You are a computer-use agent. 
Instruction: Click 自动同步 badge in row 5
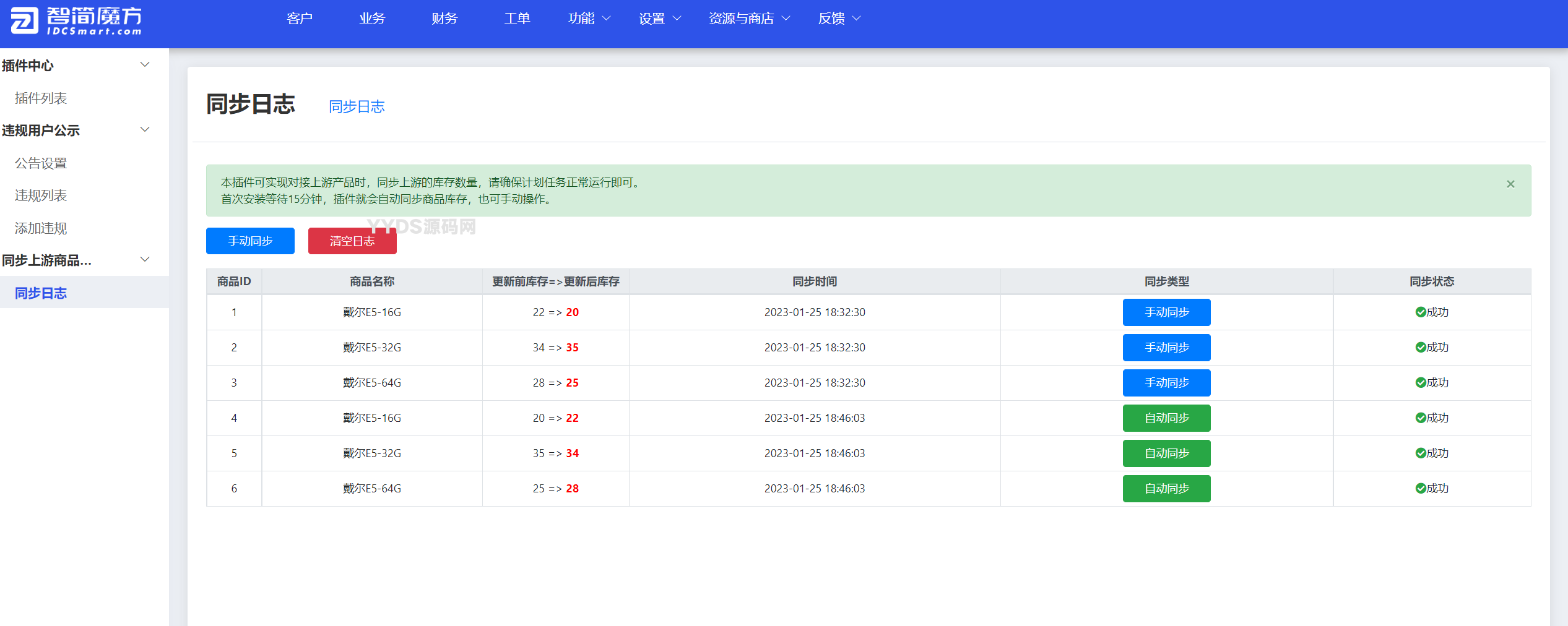pyautogui.click(x=1166, y=453)
